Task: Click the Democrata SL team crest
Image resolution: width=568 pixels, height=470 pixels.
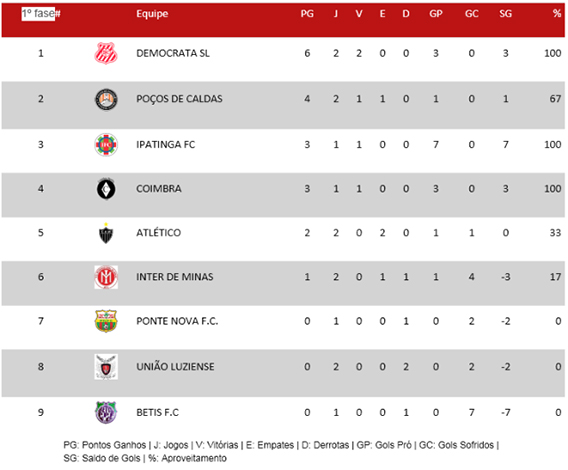Action: click(106, 53)
